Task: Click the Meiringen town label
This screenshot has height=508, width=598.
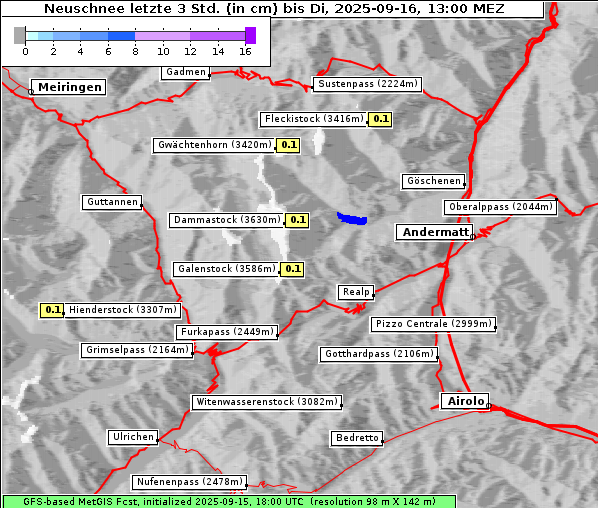Action: pos(68,87)
